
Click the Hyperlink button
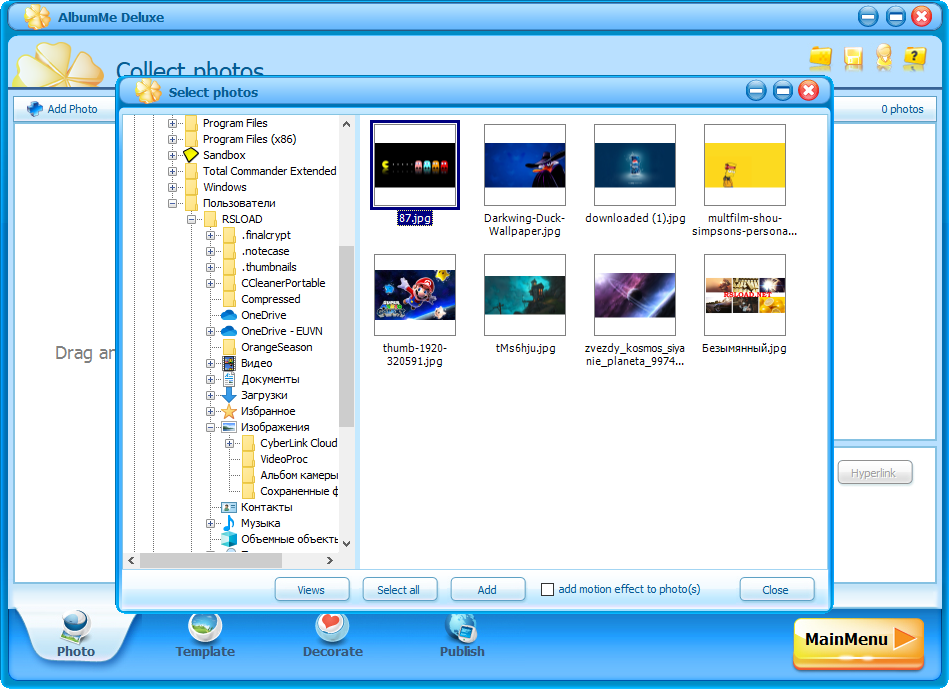[874, 473]
